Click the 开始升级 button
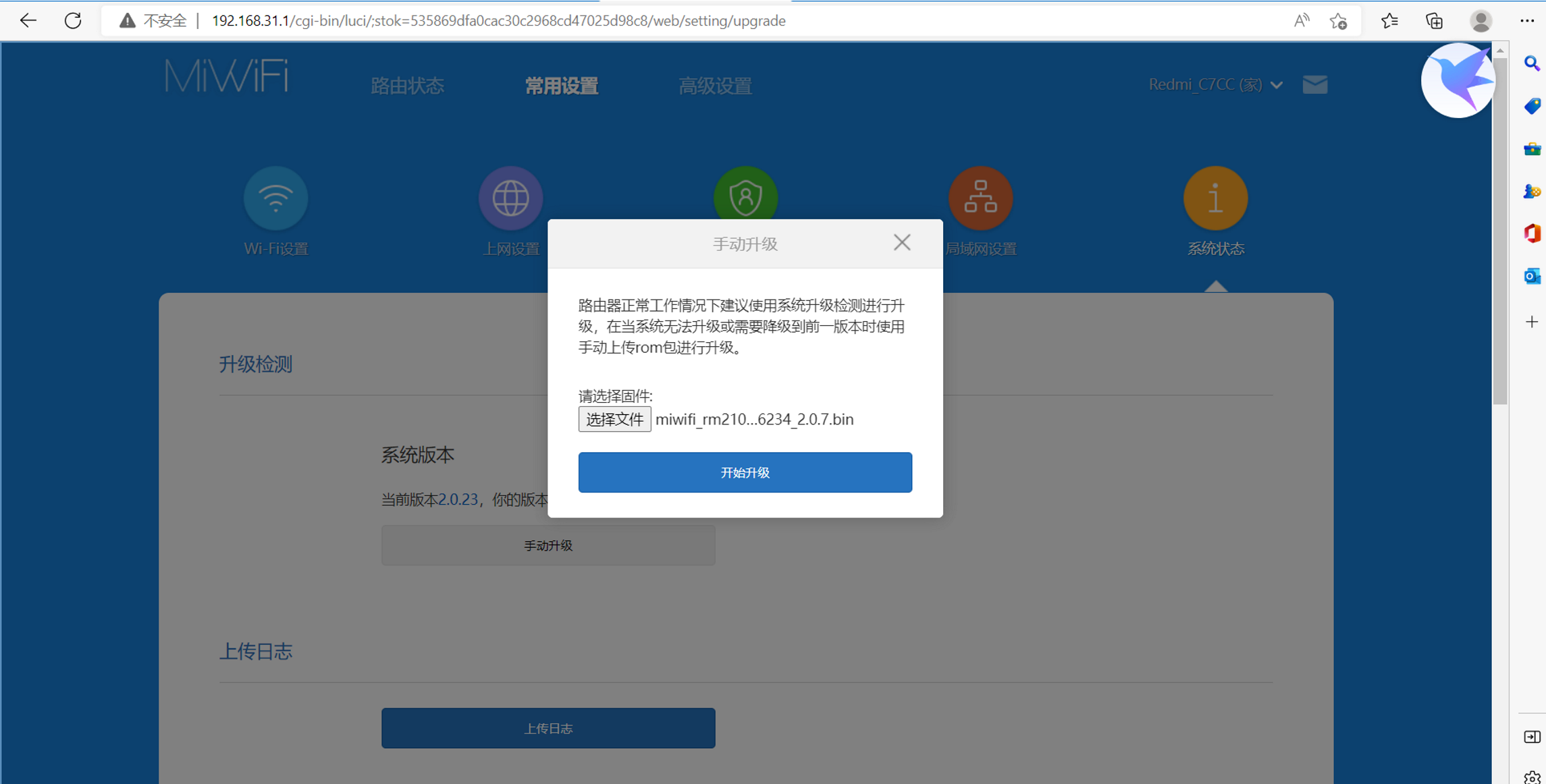The width and height of the screenshot is (1546, 784). point(745,472)
